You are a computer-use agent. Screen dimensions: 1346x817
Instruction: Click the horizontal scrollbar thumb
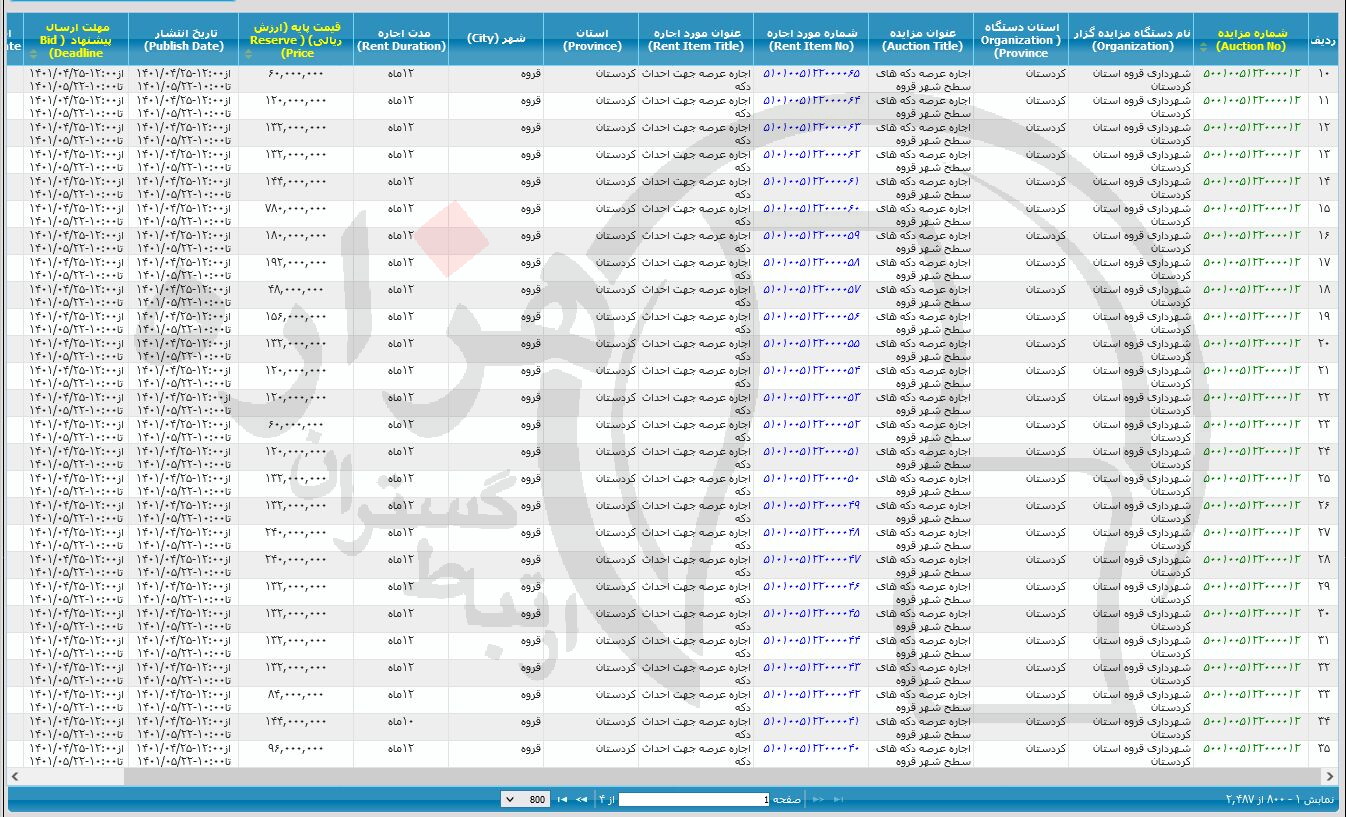tap(722, 777)
